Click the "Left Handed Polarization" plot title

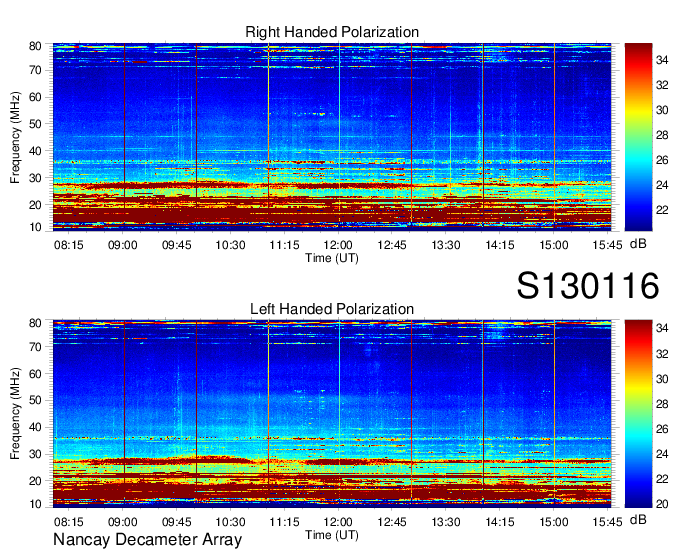(332, 309)
